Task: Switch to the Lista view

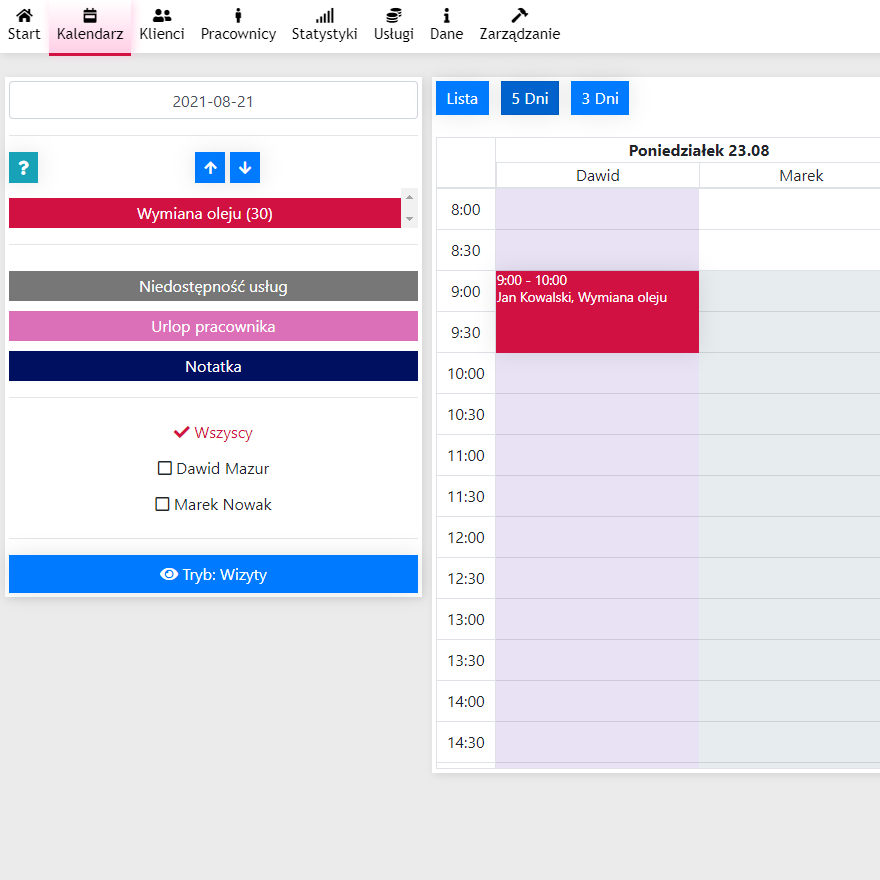Action: pos(462,99)
